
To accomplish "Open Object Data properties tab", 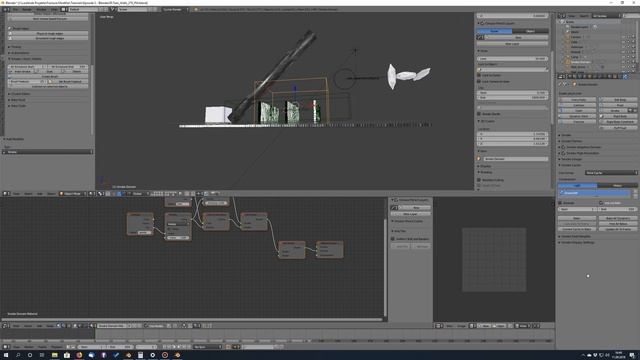I will (x=604, y=76).
